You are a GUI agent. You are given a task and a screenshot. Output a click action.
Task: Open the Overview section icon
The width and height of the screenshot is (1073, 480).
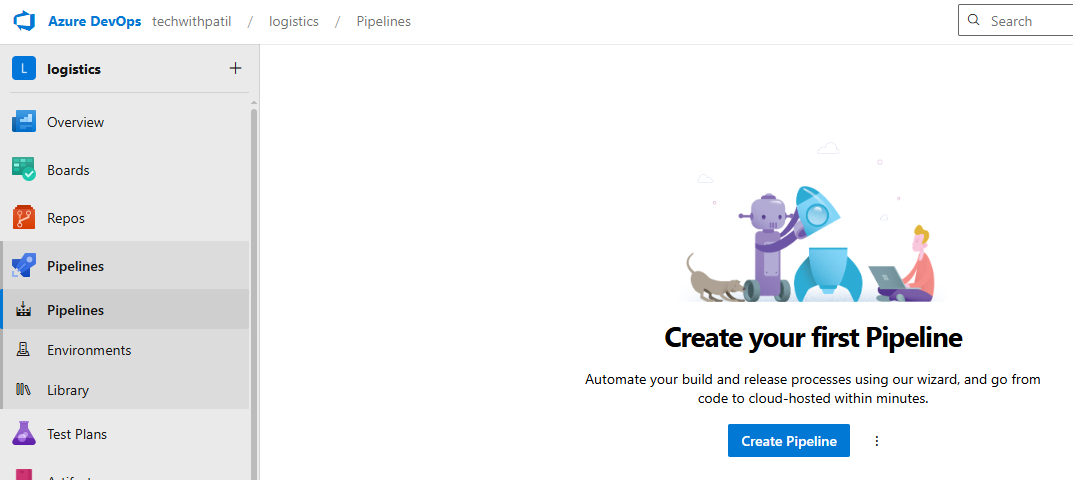click(x=24, y=122)
